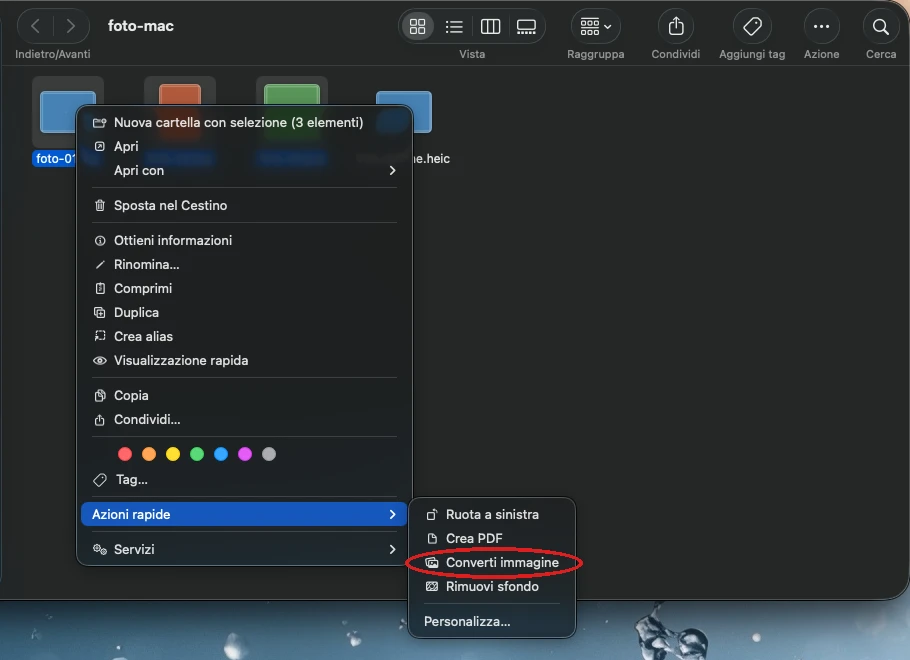Screen dimensions: 910x660
Task: Apply the gray tag color
Action: (269, 454)
